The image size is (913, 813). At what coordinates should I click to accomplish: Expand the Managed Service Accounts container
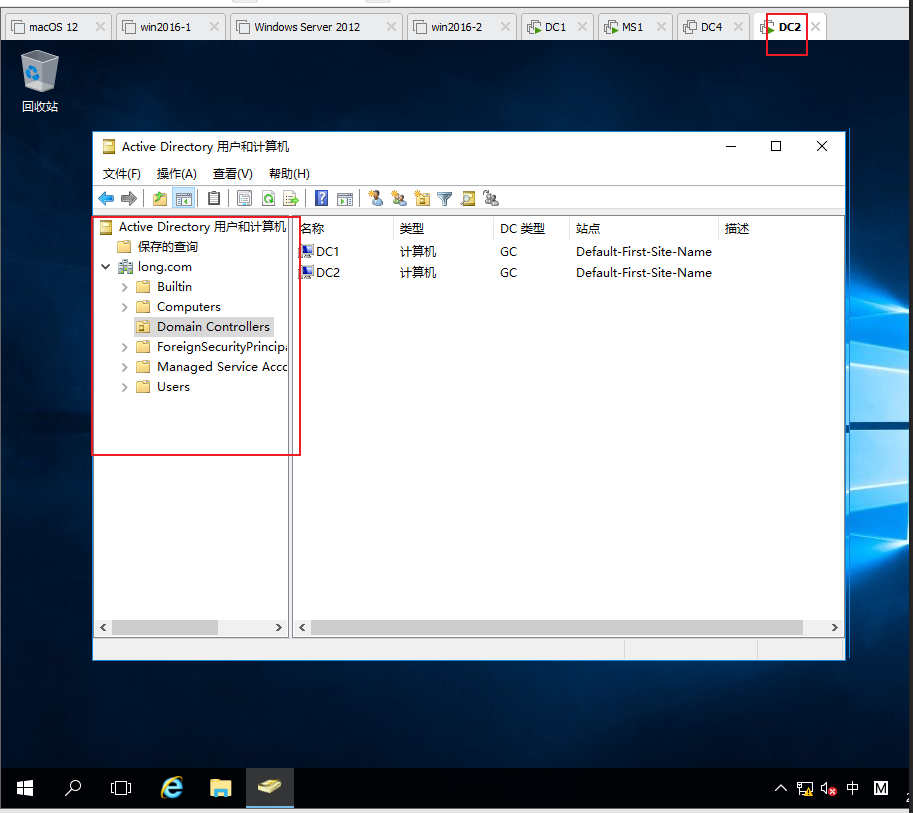click(x=124, y=367)
